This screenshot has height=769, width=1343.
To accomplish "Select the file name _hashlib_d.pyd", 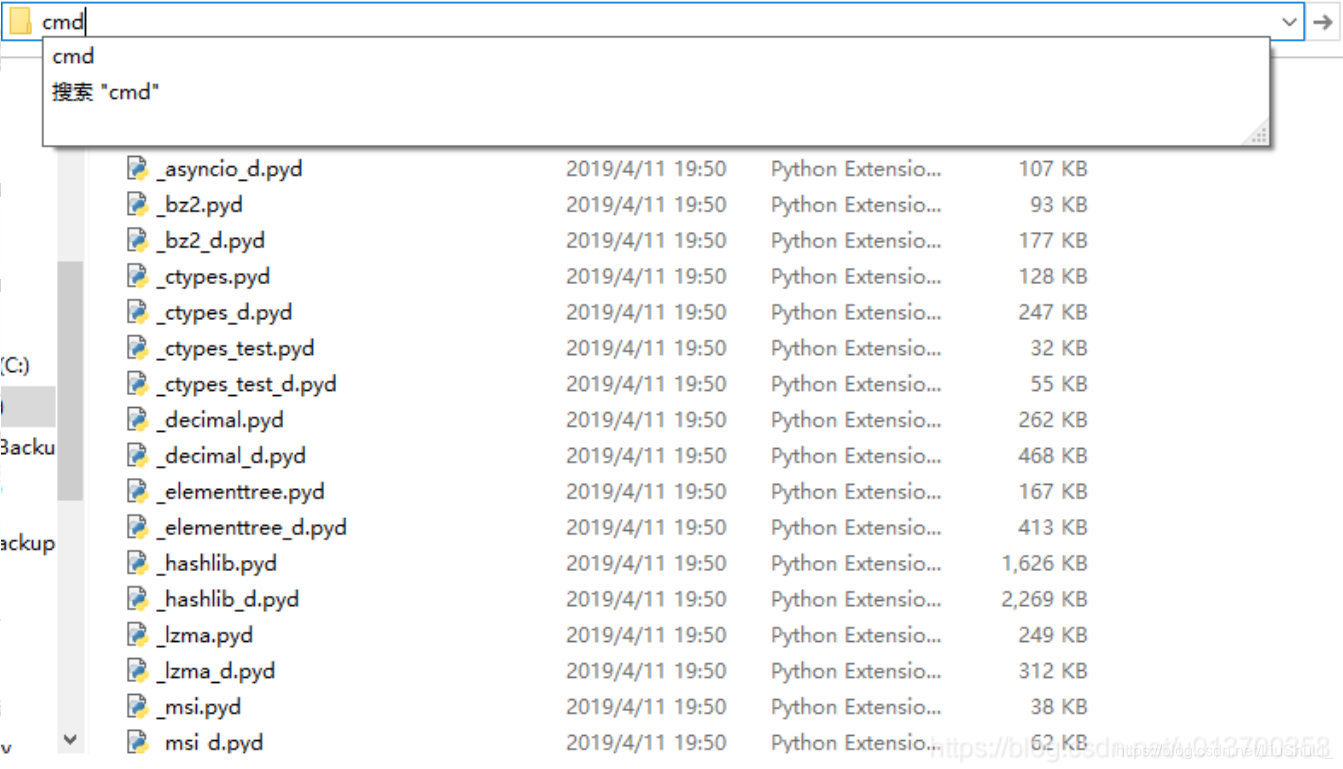I will (228, 601).
